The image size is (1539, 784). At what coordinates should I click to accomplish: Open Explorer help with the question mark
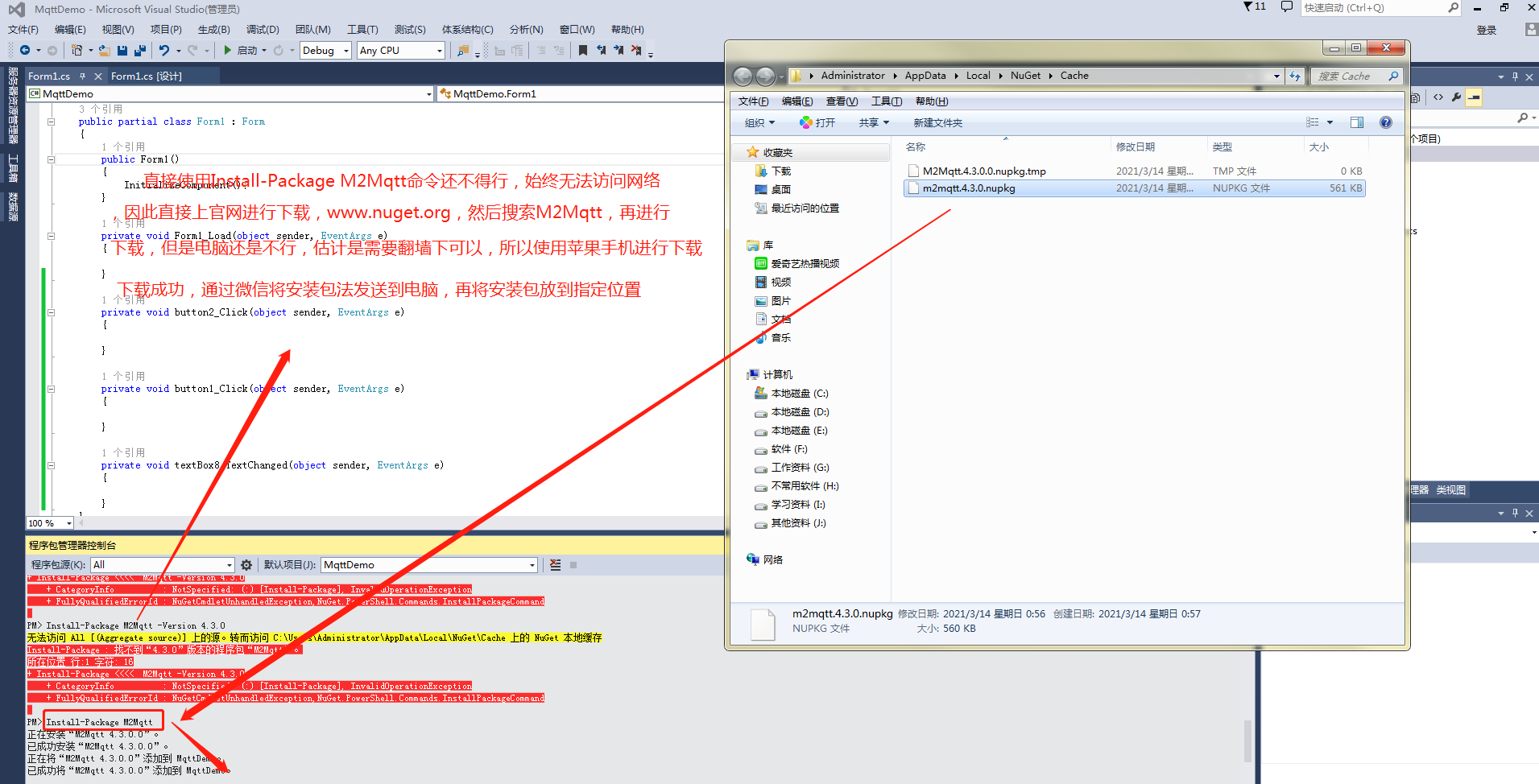1386,123
